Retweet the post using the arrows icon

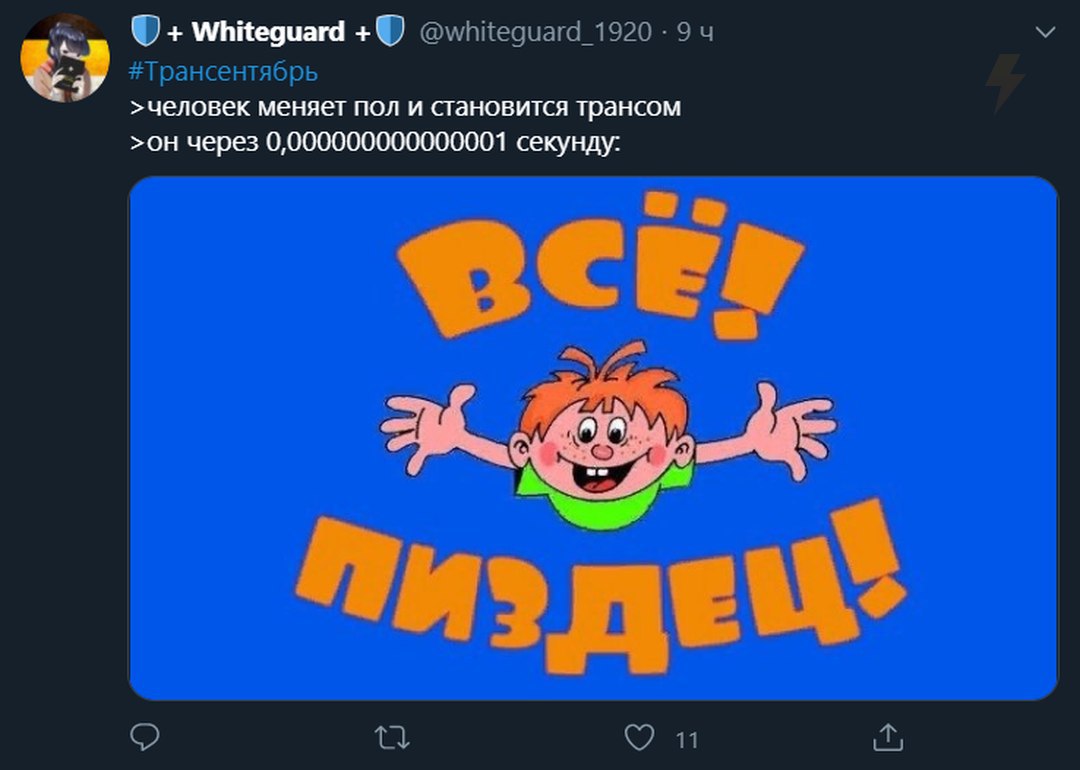[393, 738]
